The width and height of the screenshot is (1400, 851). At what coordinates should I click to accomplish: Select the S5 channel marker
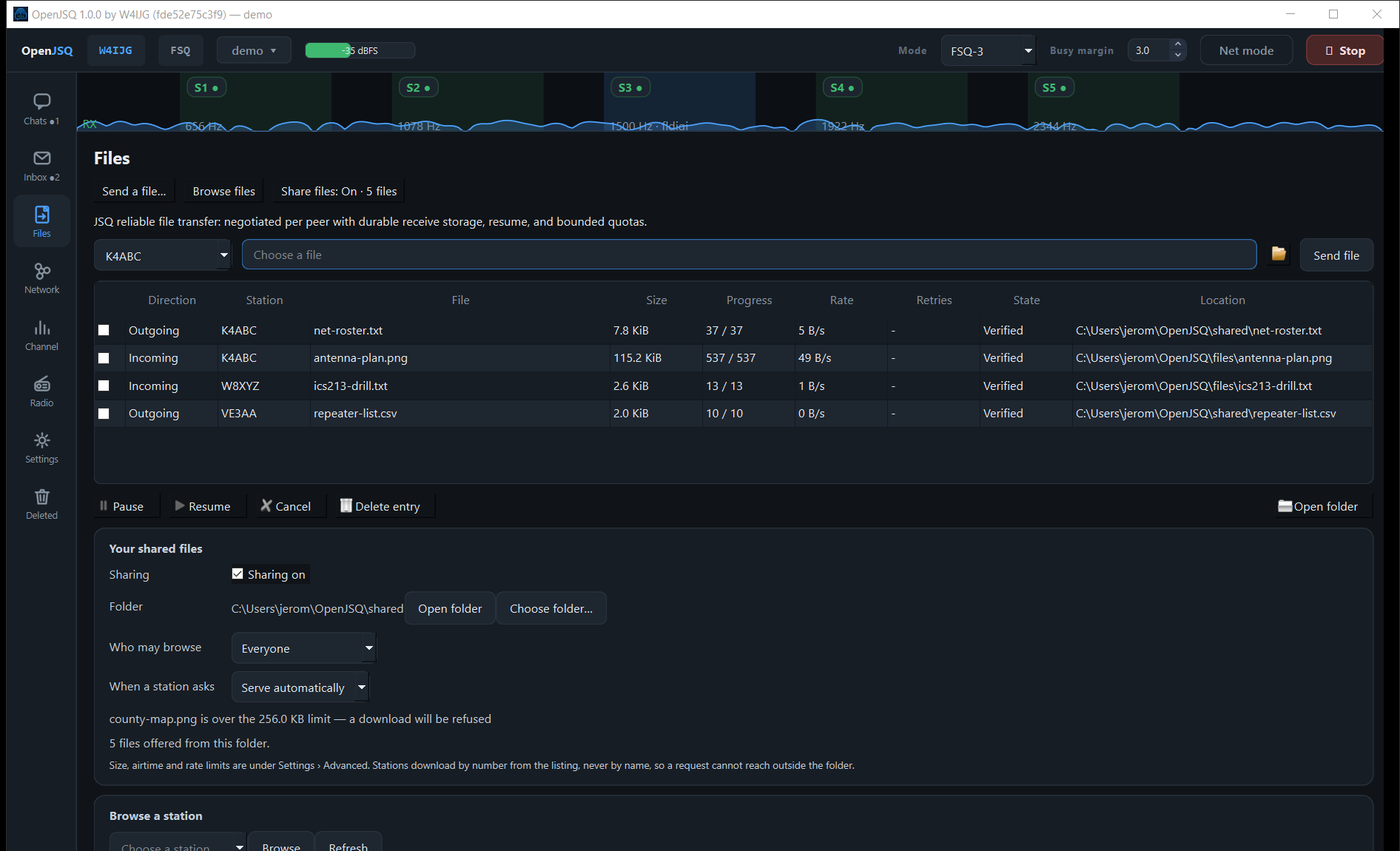coord(1054,88)
